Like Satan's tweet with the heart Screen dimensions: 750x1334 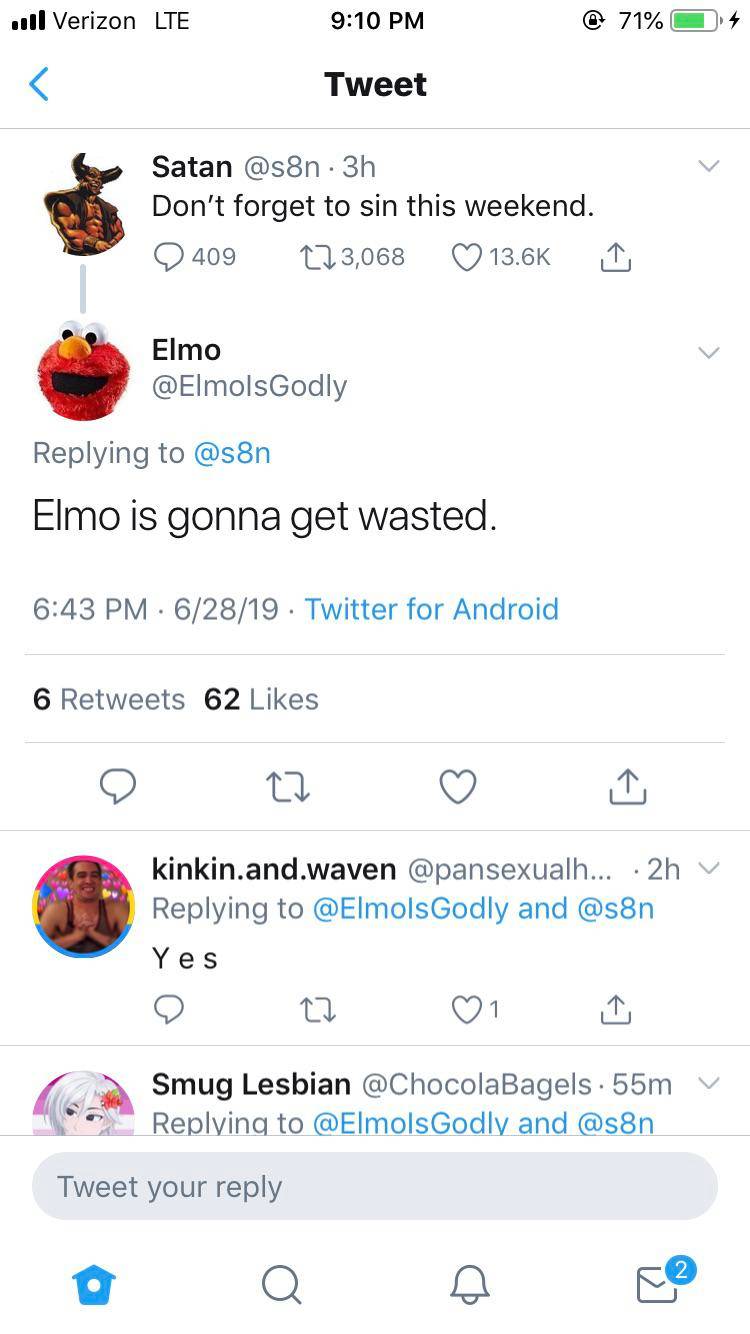pyautogui.click(x=466, y=257)
